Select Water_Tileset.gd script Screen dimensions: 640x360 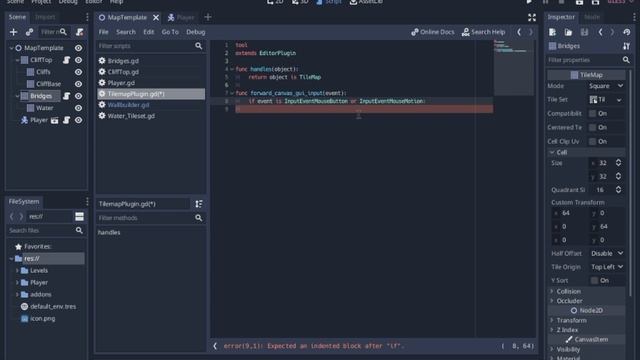click(131, 116)
